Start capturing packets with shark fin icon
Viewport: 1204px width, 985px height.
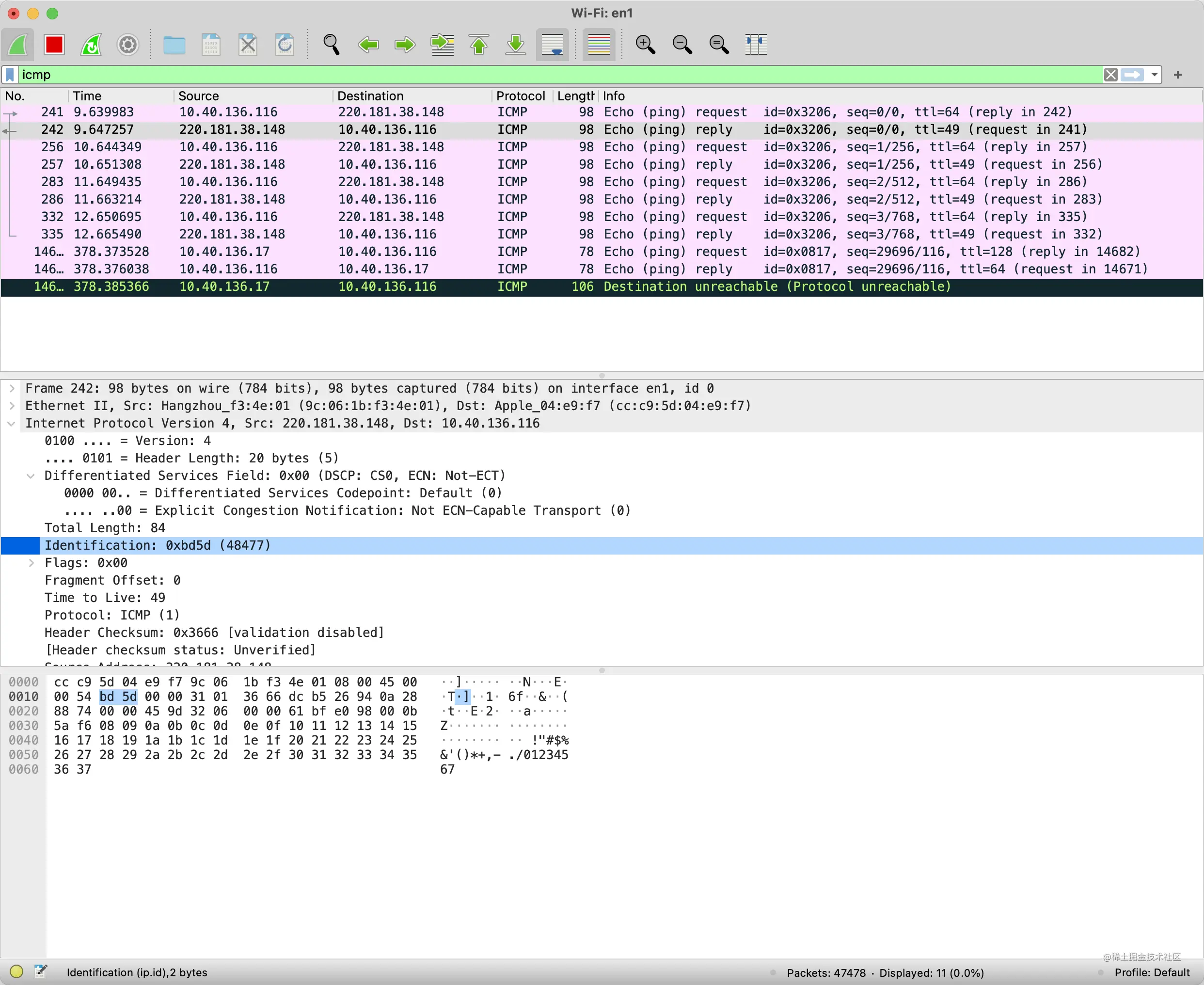tap(18, 44)
